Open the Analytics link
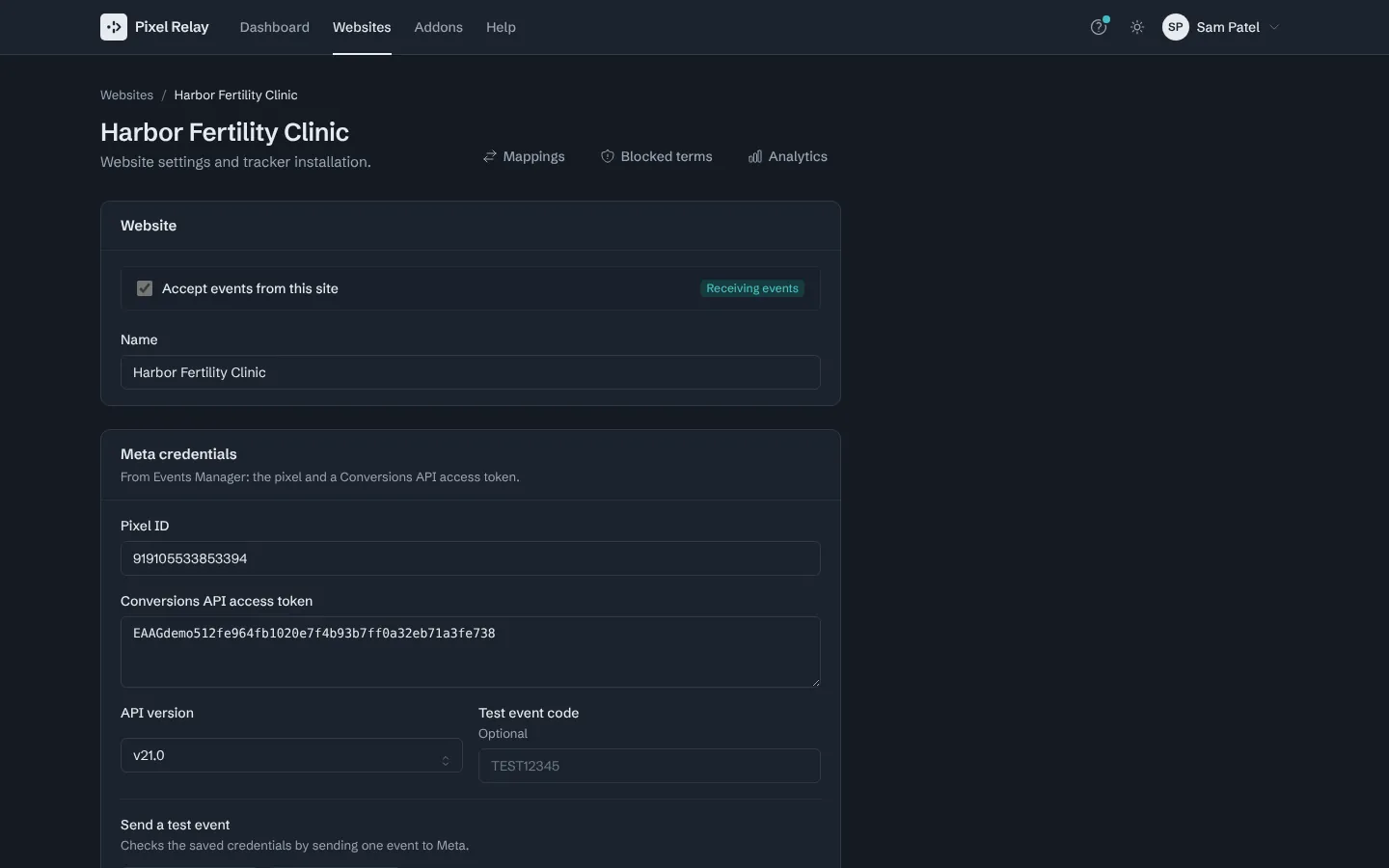 pos(788,156)
